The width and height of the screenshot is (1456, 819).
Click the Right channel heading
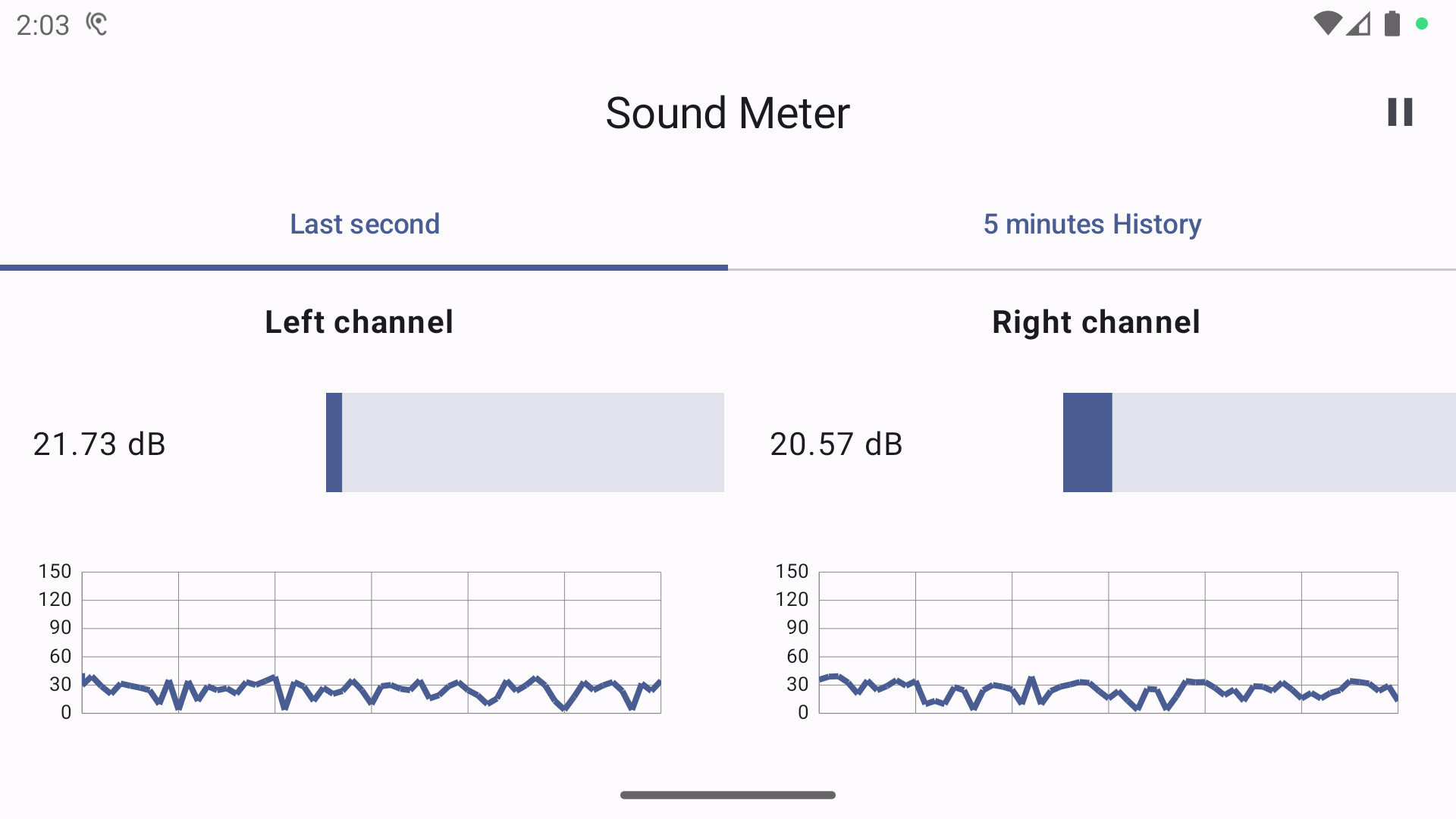[1095, 322]
